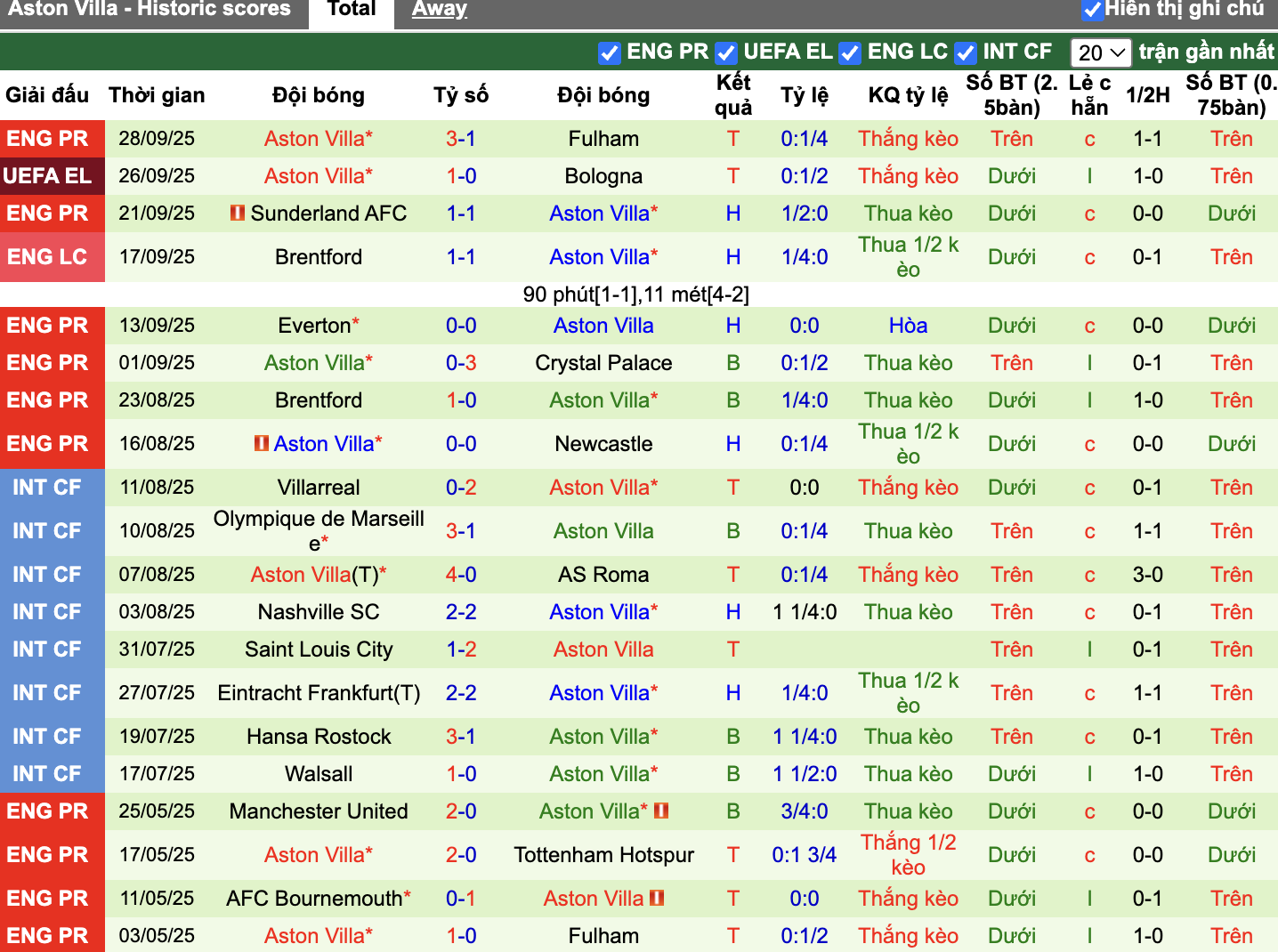Open the Manchester United team link
The image size is (1278, 952).
click(x=319, y=811)
